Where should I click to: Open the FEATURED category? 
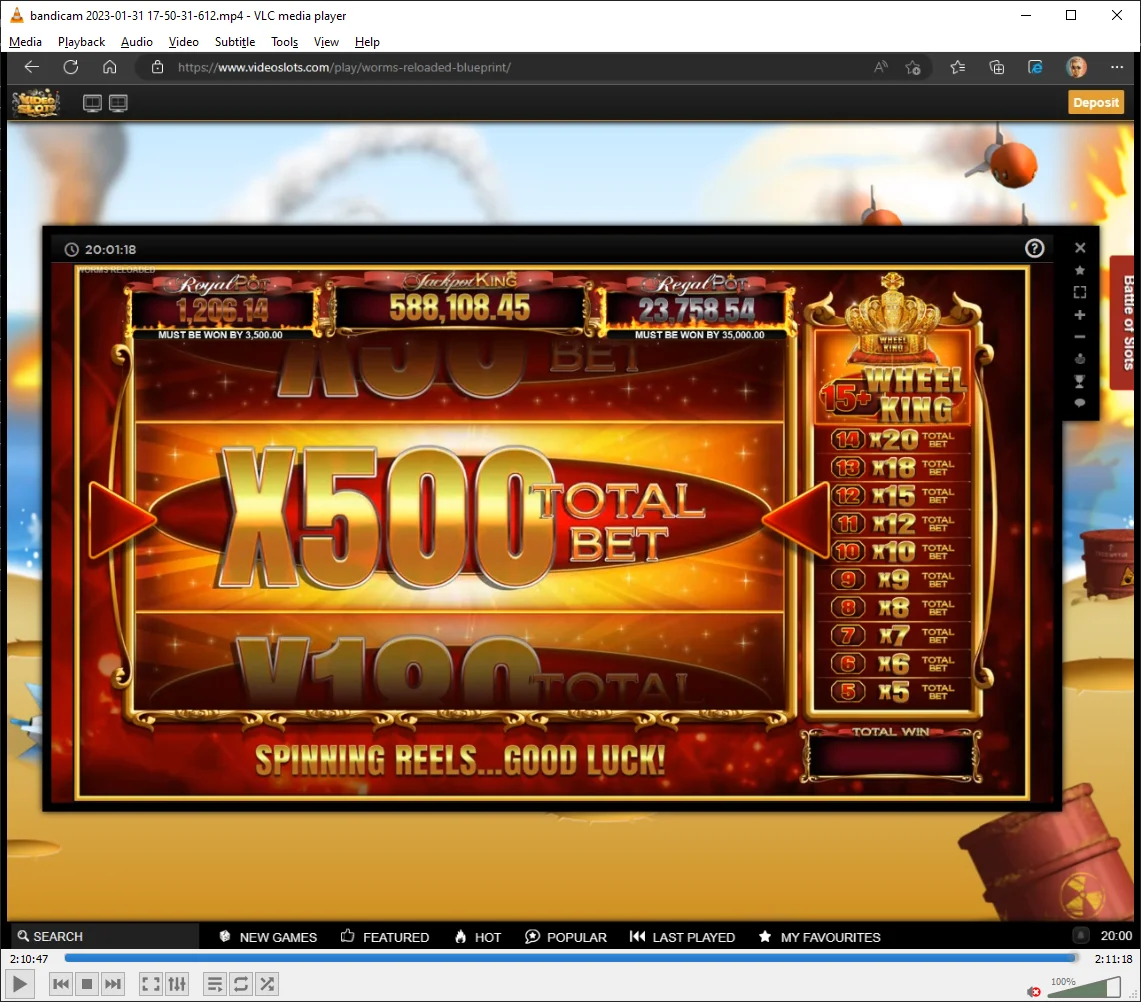[x=385, y=937]
